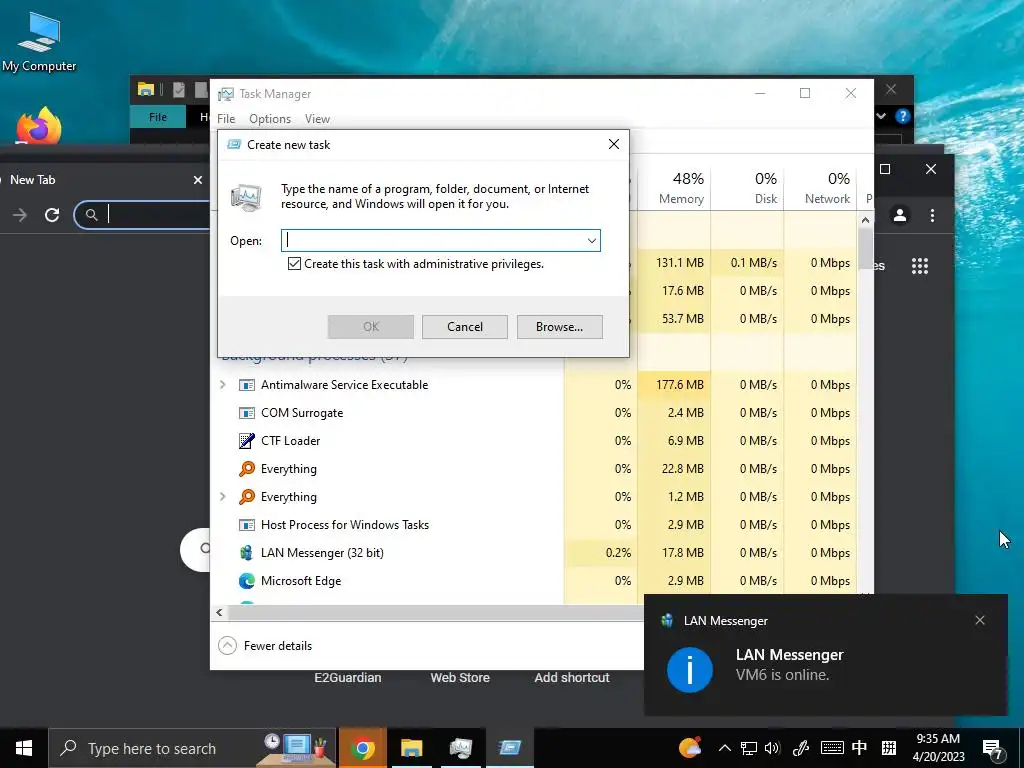Select the LAN Messenger (32 bit) process icon

pyautogui.click(x=247, y=552)
